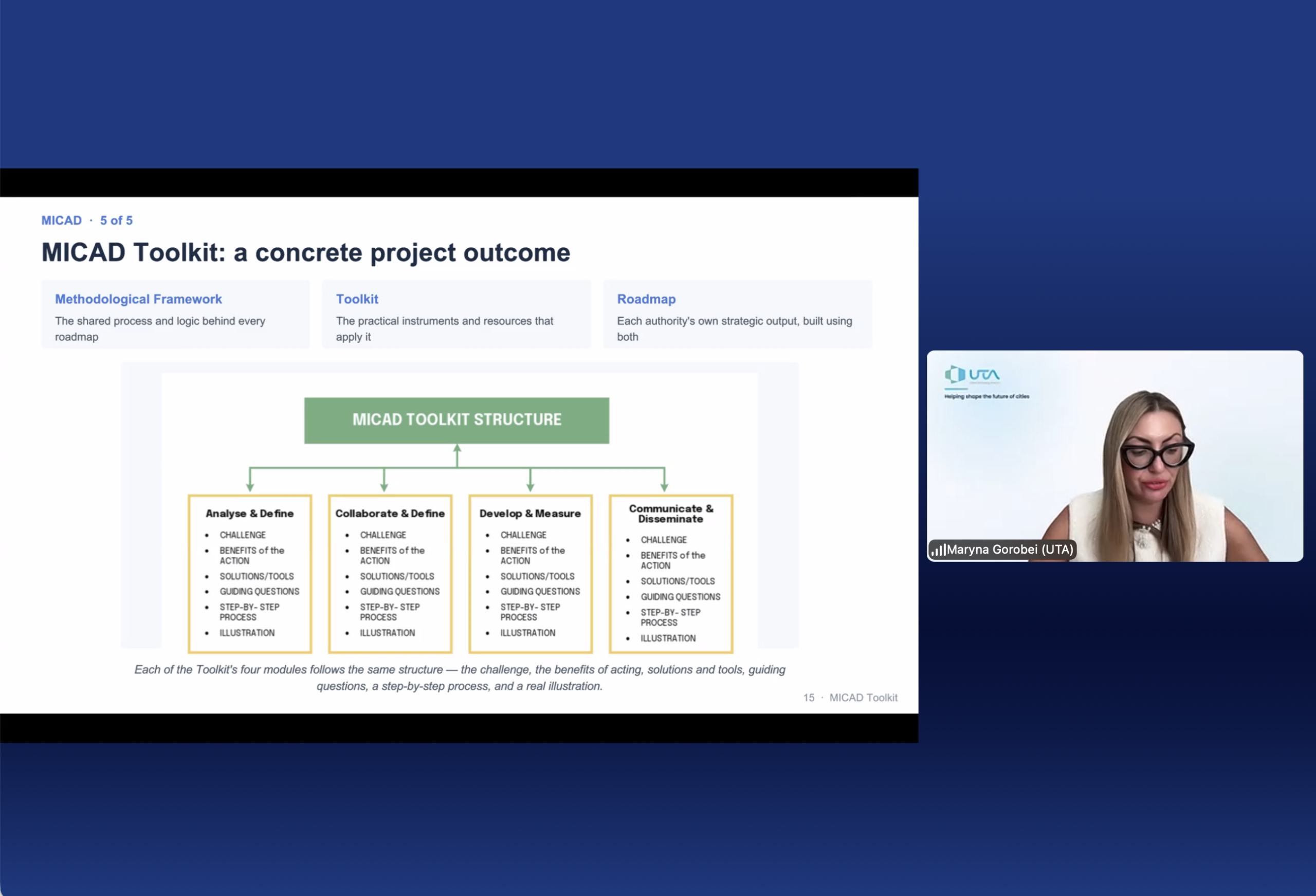Screen dimensions: 1316x896
Task: Open the Methodological Framework card
Action: pos(175,314)
